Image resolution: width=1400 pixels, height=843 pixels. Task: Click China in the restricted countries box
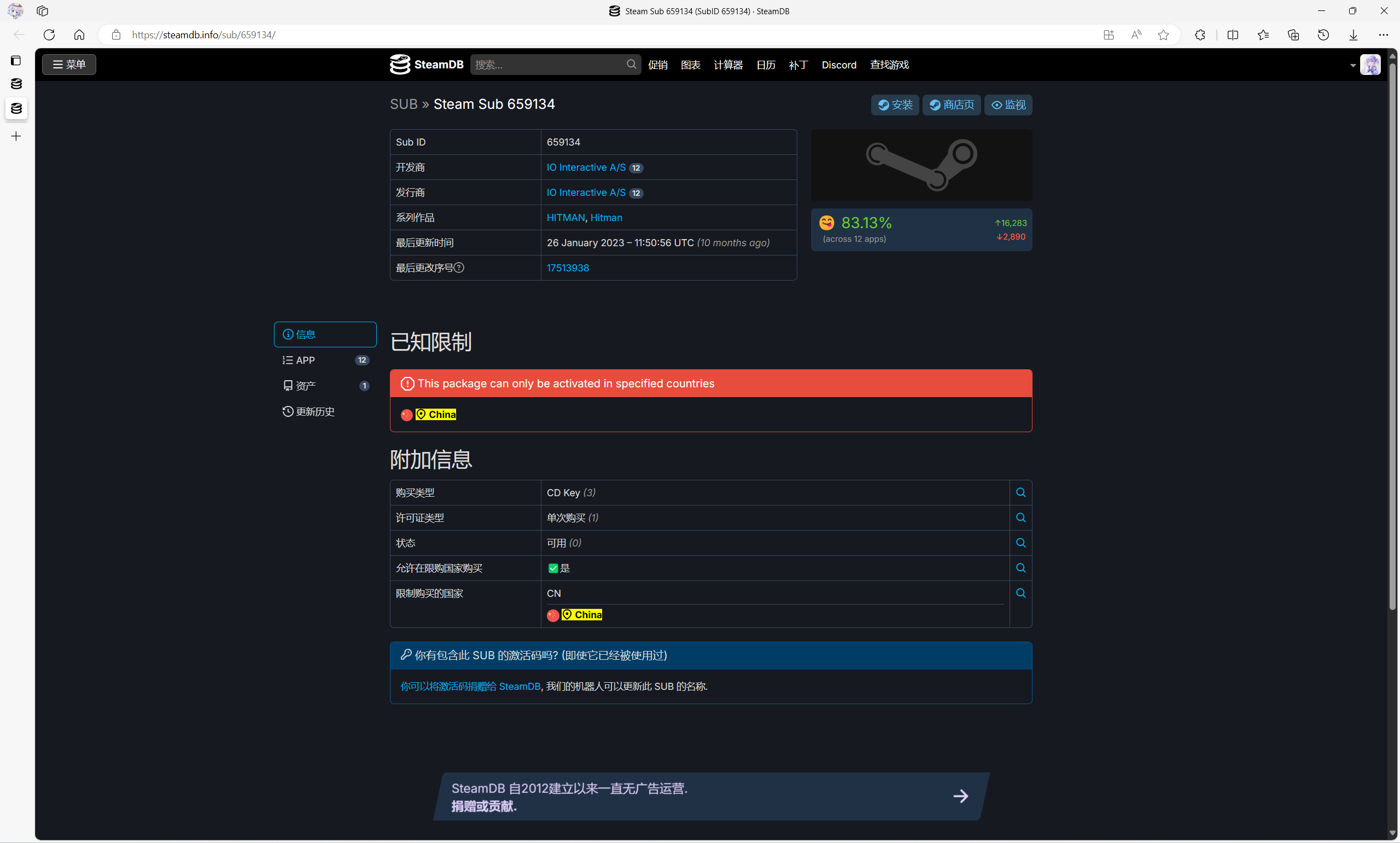(435, 414)
